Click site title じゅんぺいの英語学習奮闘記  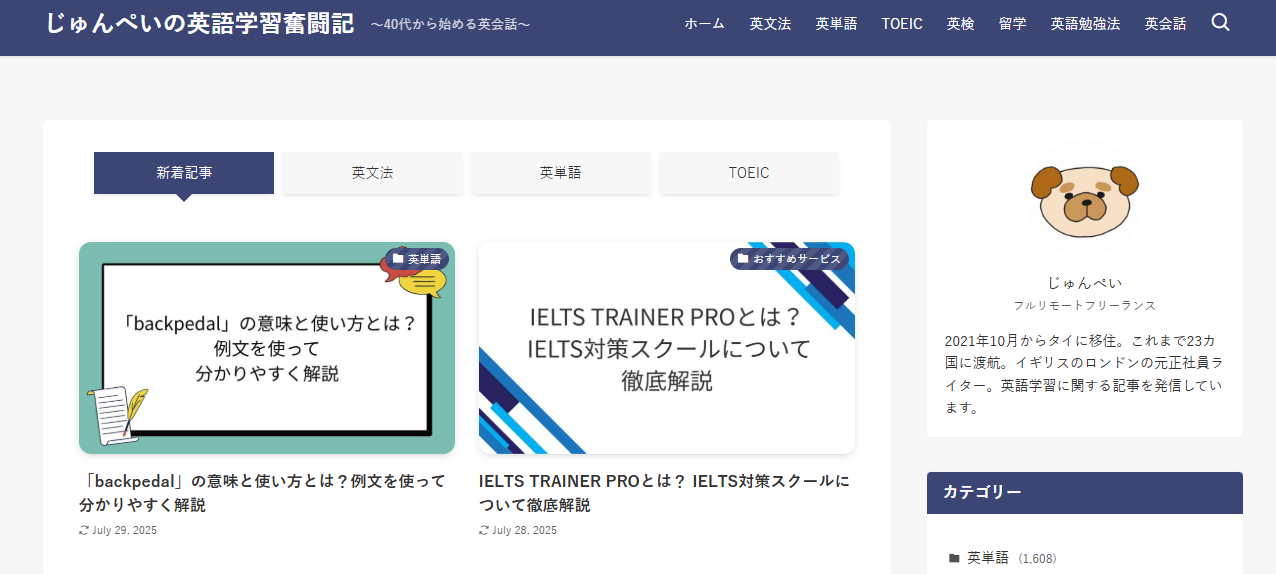(199, 23)
